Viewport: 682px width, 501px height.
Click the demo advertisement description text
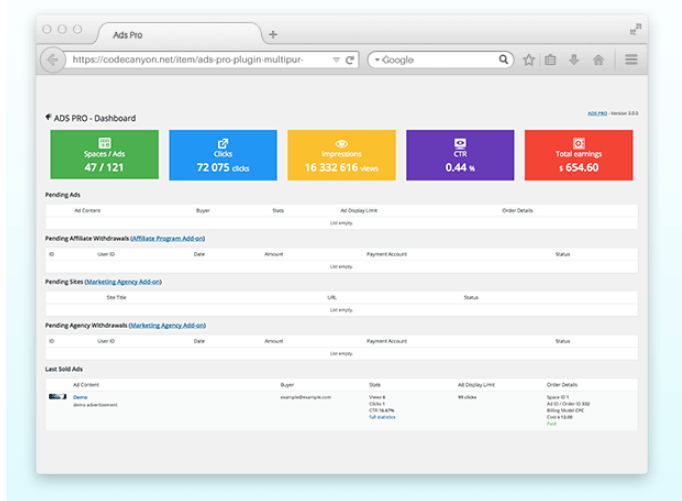pyautogui.click(x=95, y=405)
